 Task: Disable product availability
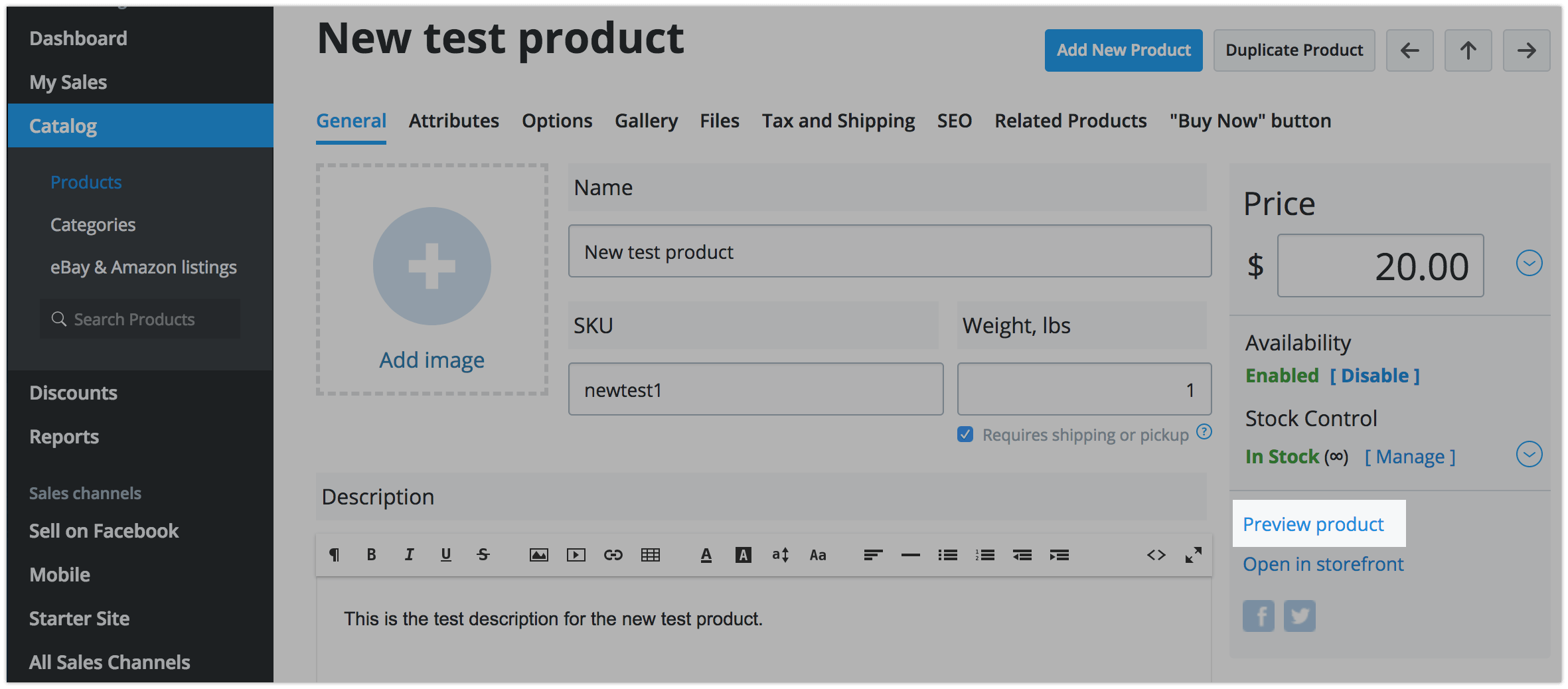coord(1374,376)
